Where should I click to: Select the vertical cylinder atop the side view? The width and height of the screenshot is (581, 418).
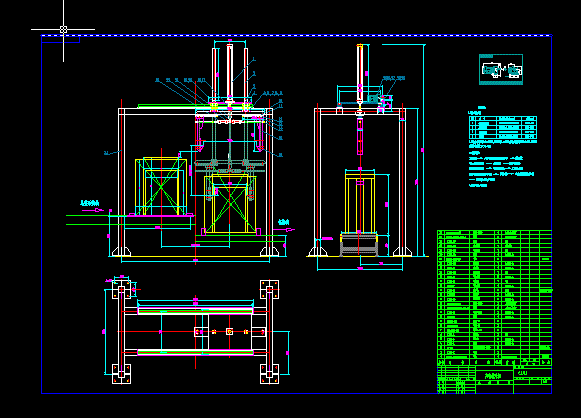tap(360, 73)
